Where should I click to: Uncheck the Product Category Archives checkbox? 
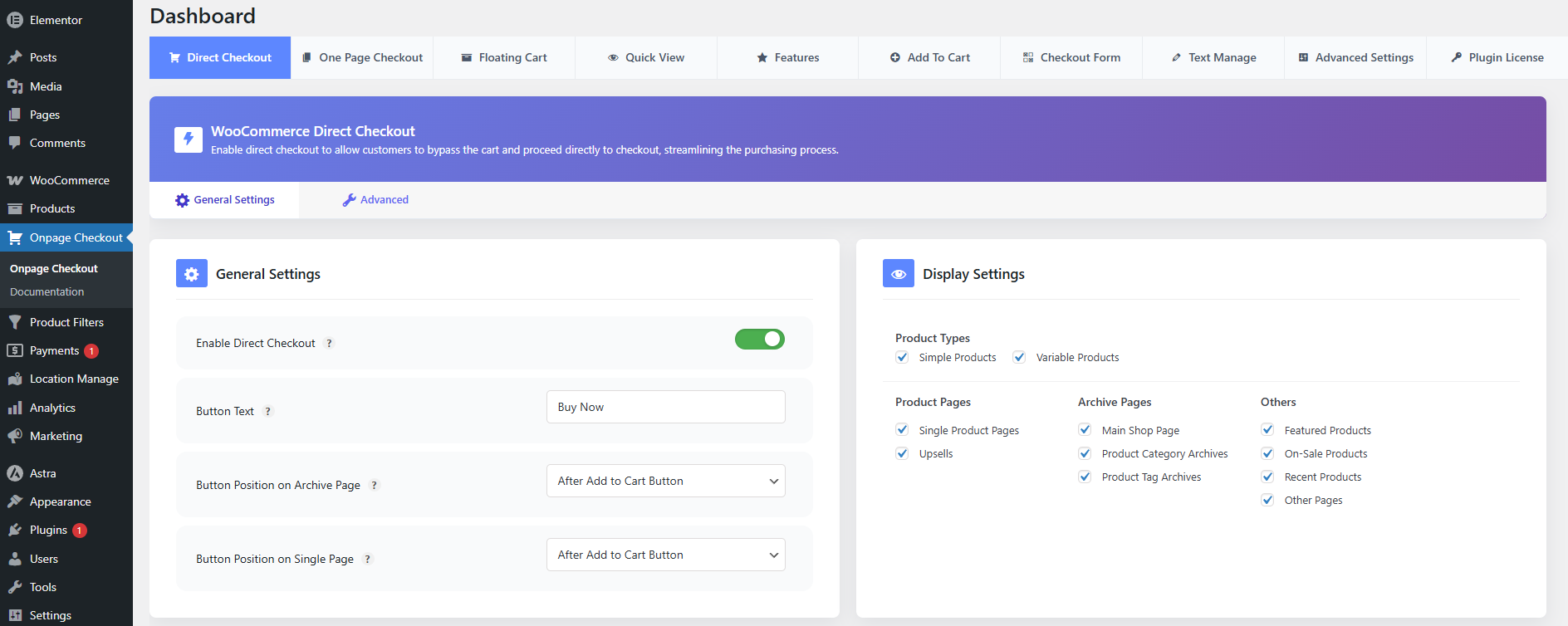[1085, 453]
